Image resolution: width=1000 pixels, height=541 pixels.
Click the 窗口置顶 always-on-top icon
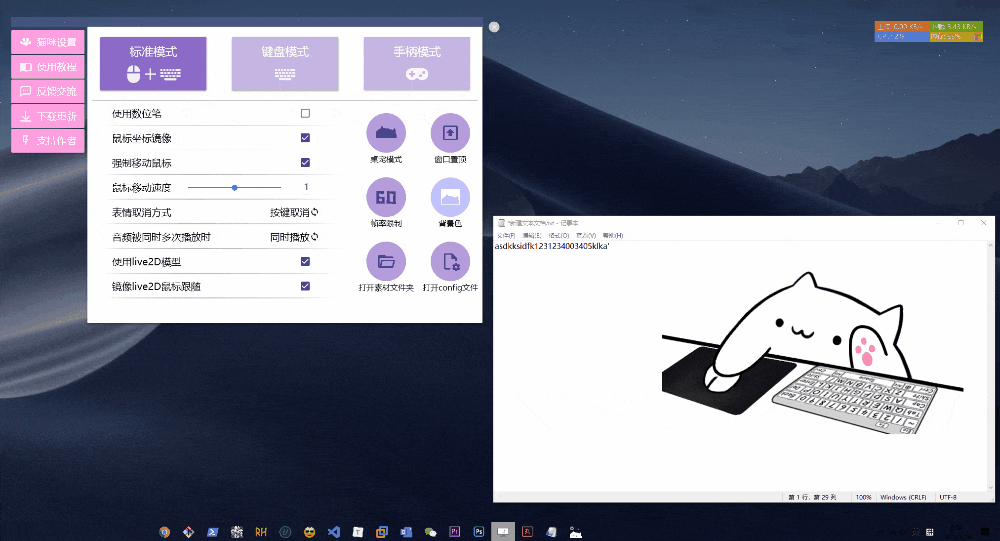pyautogui.click(x=450, y=133)
